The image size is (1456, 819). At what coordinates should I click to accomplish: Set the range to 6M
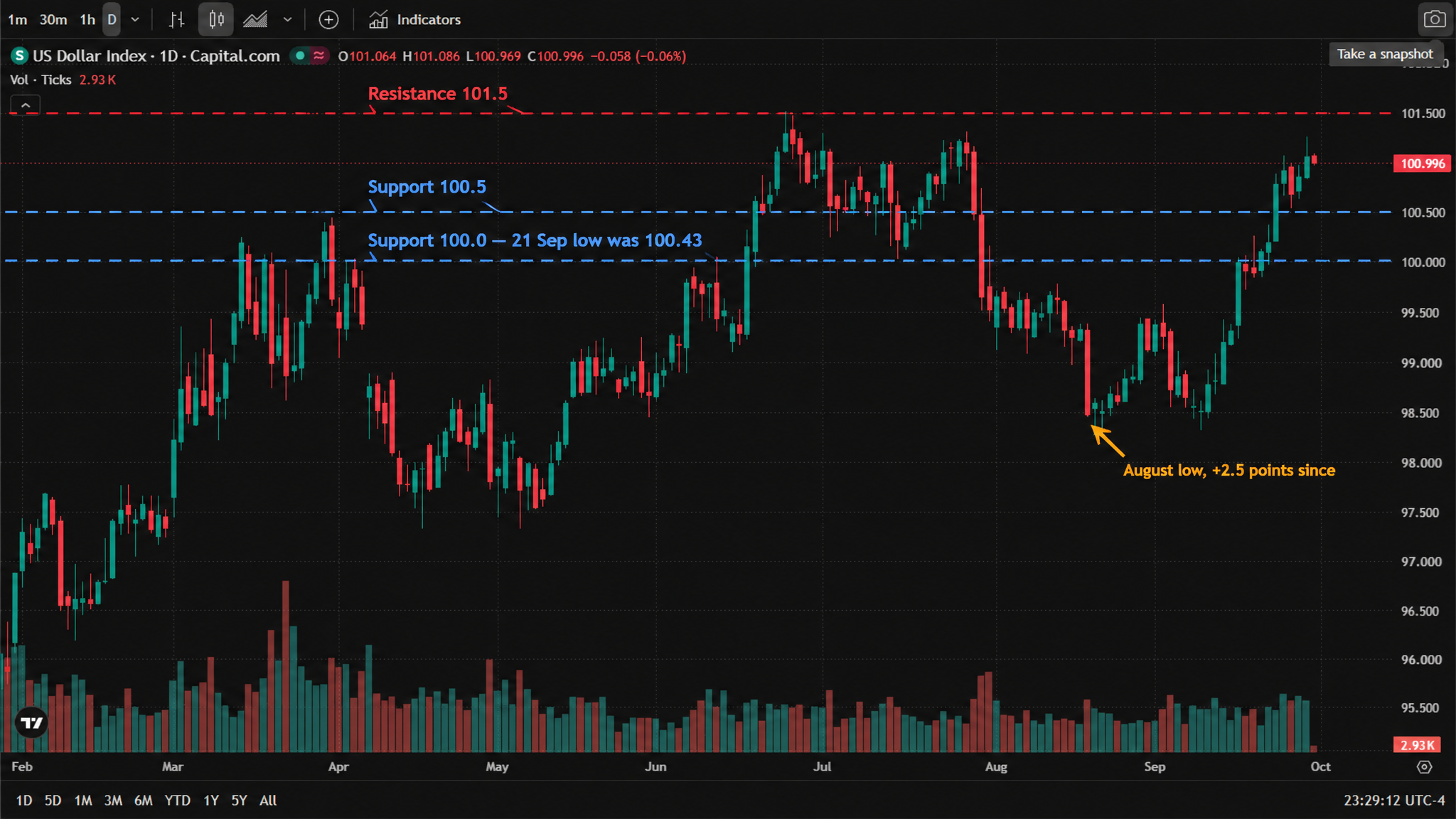[144, 801]
